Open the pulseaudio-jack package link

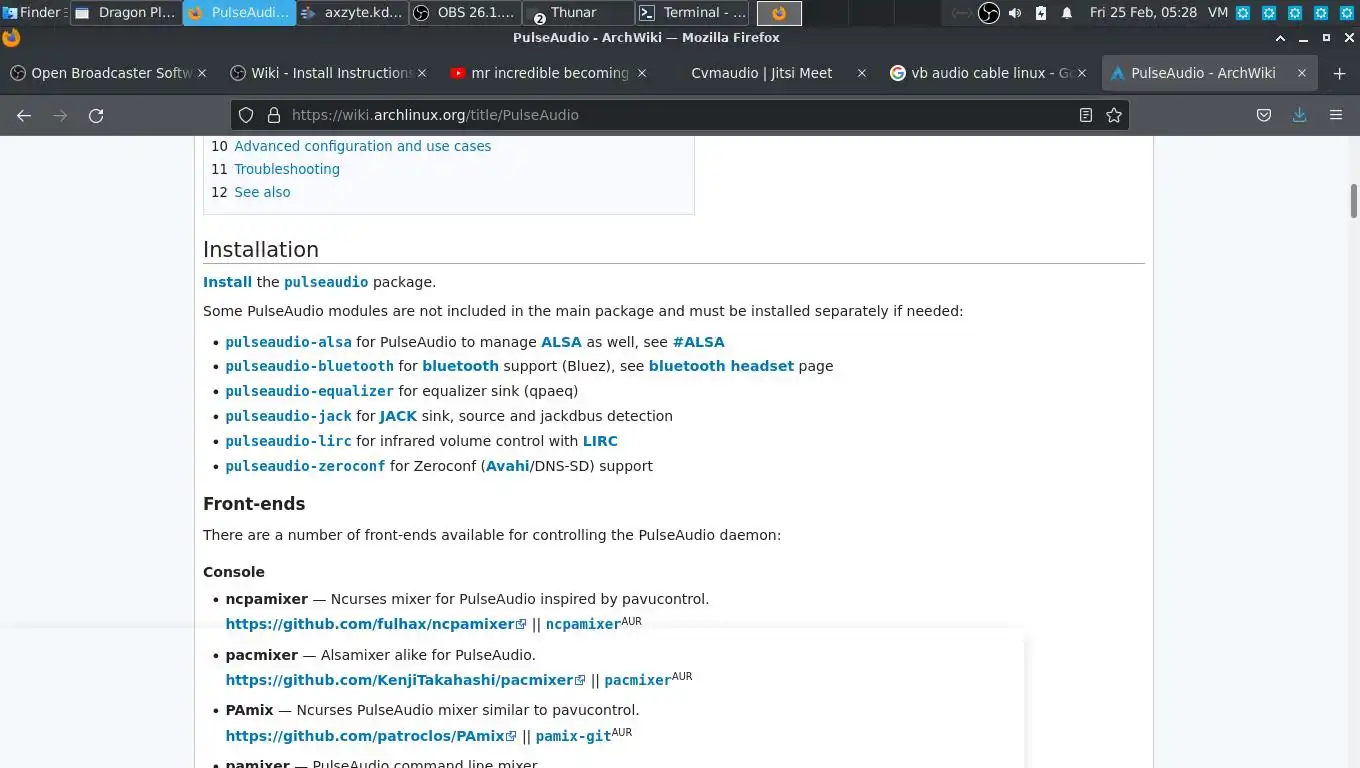(288, 417)
